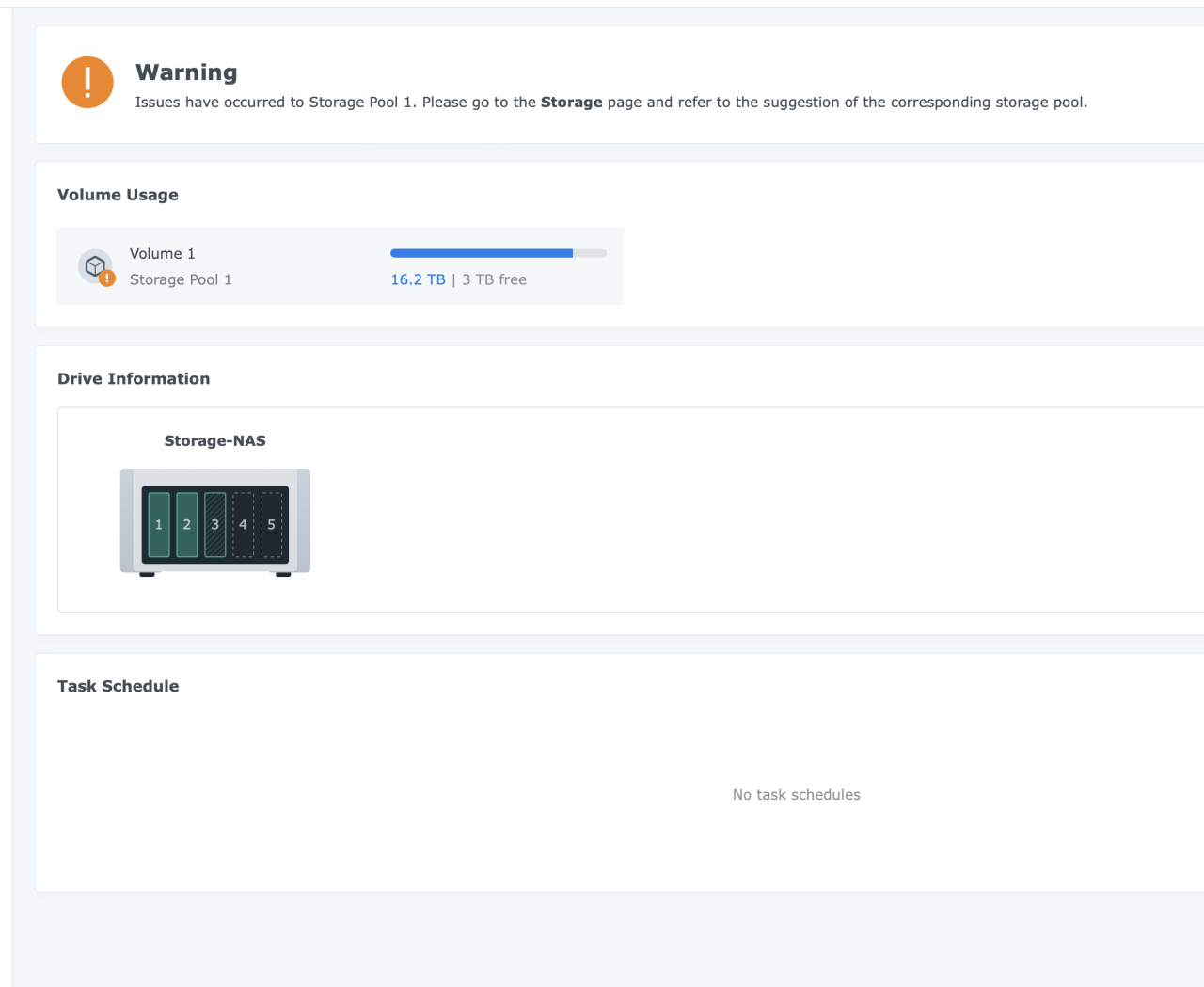This screenshot has width=1204, height=987.
Task: Click the orange warning exclamation icon
Action: point(87,82)
